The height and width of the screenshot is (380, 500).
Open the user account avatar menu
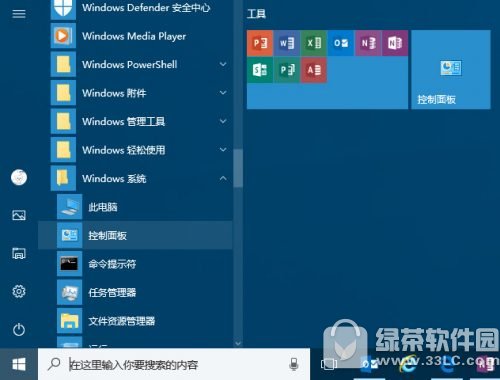coord(19,177)
